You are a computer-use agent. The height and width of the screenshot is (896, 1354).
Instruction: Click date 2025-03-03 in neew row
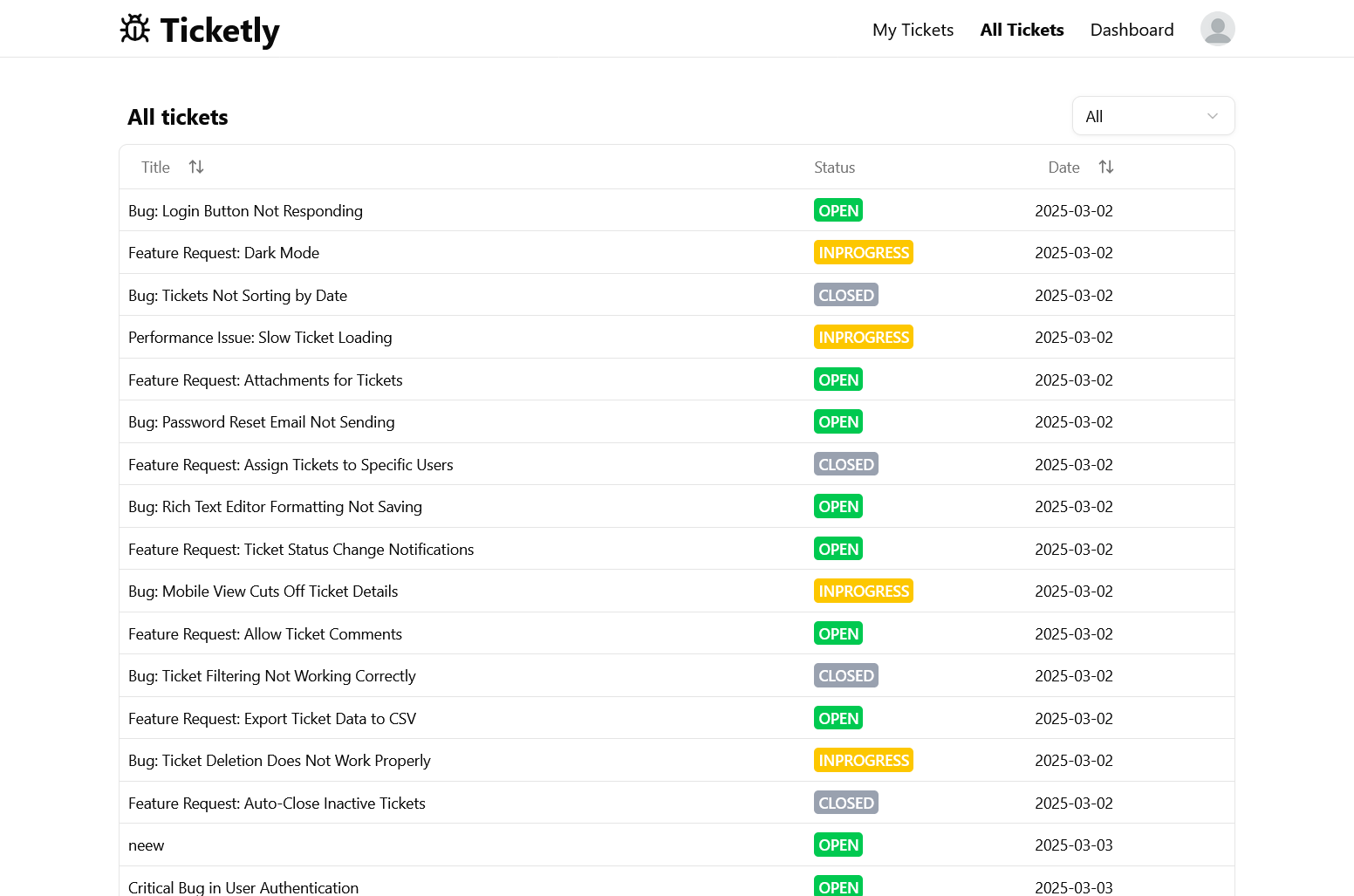coord(1074,845)
